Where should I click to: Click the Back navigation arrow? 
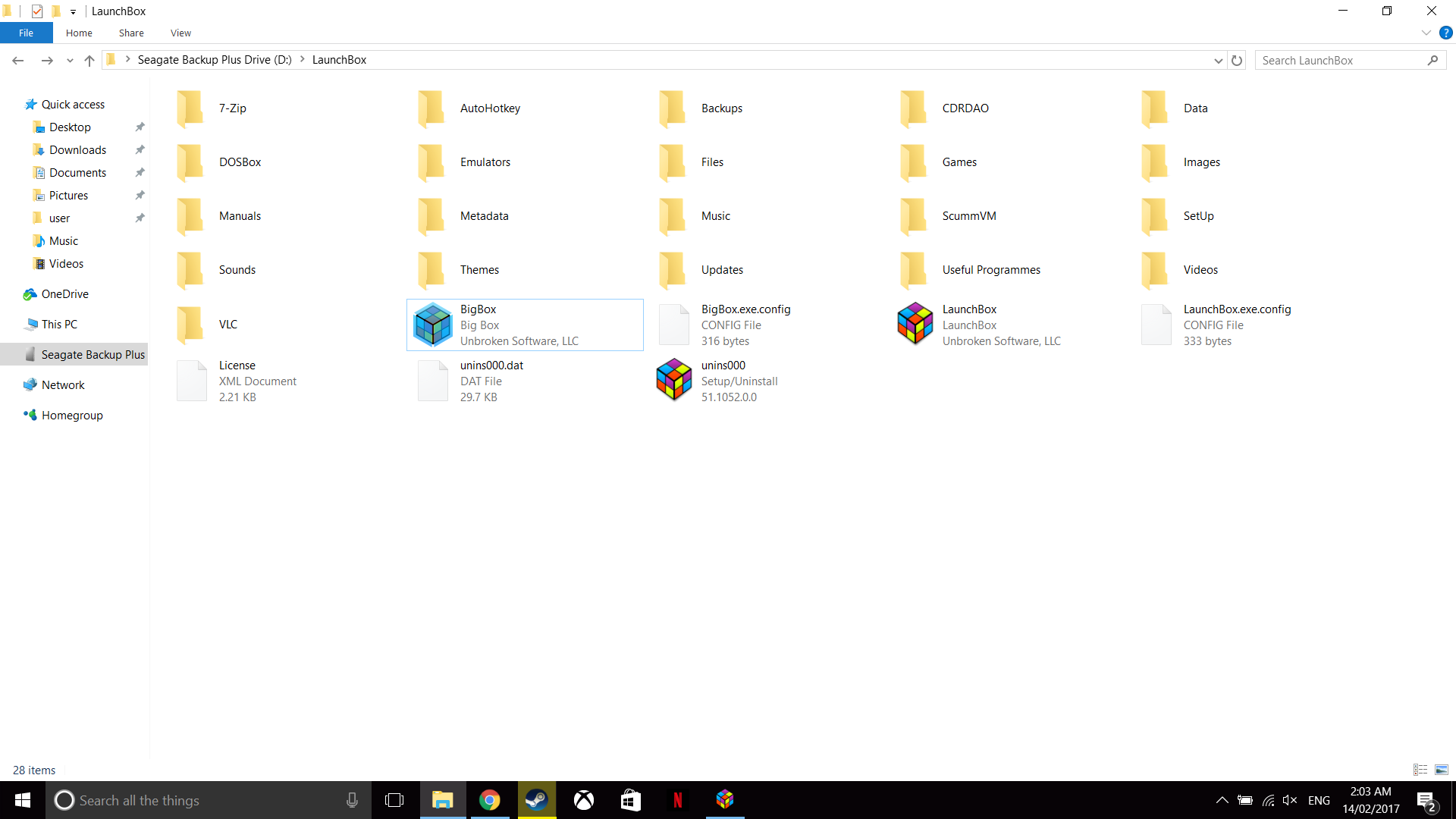pos(18,60)
